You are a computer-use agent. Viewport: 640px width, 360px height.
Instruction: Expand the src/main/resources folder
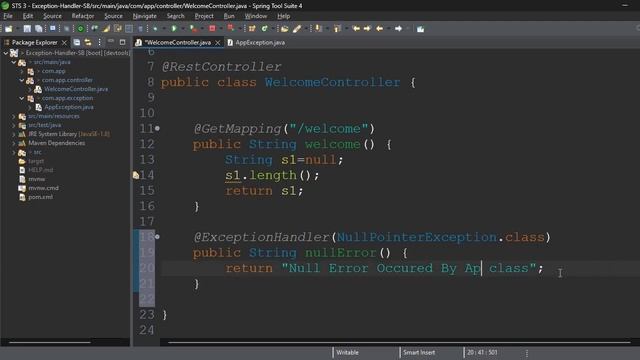click(14, 116)
